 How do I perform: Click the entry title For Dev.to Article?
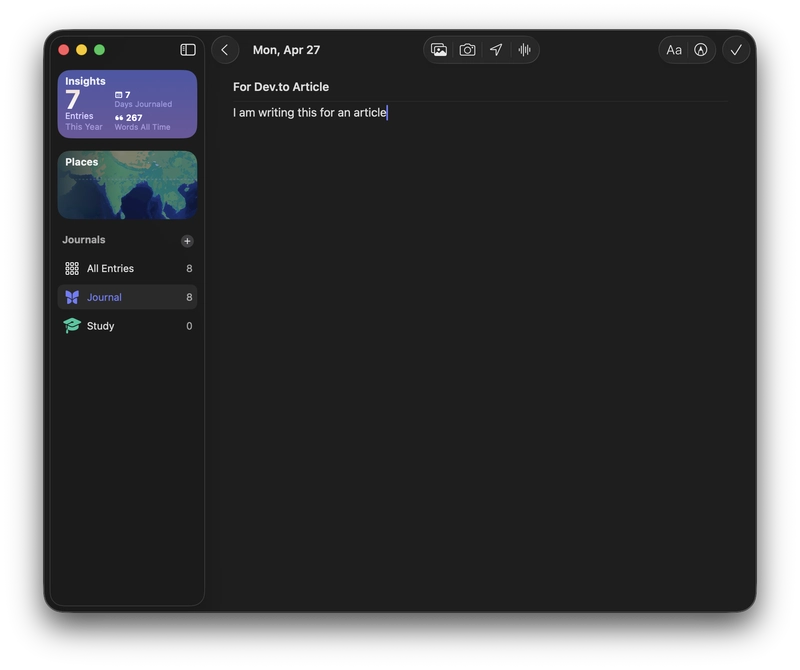tap(281, 87)
